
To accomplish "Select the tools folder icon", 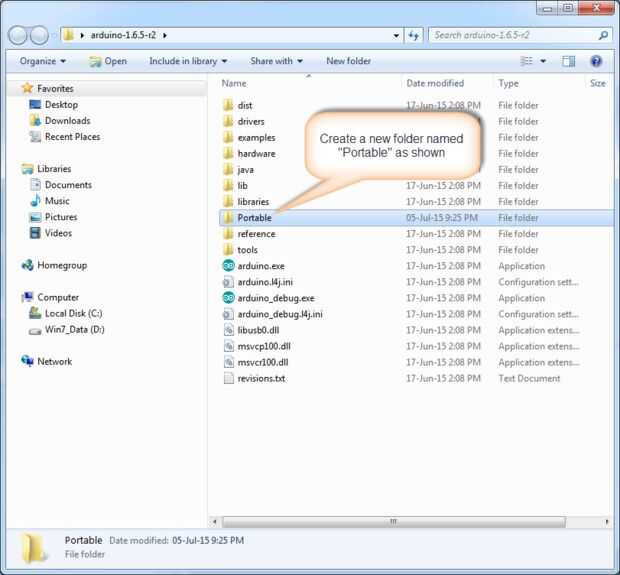I will [228, 250].
